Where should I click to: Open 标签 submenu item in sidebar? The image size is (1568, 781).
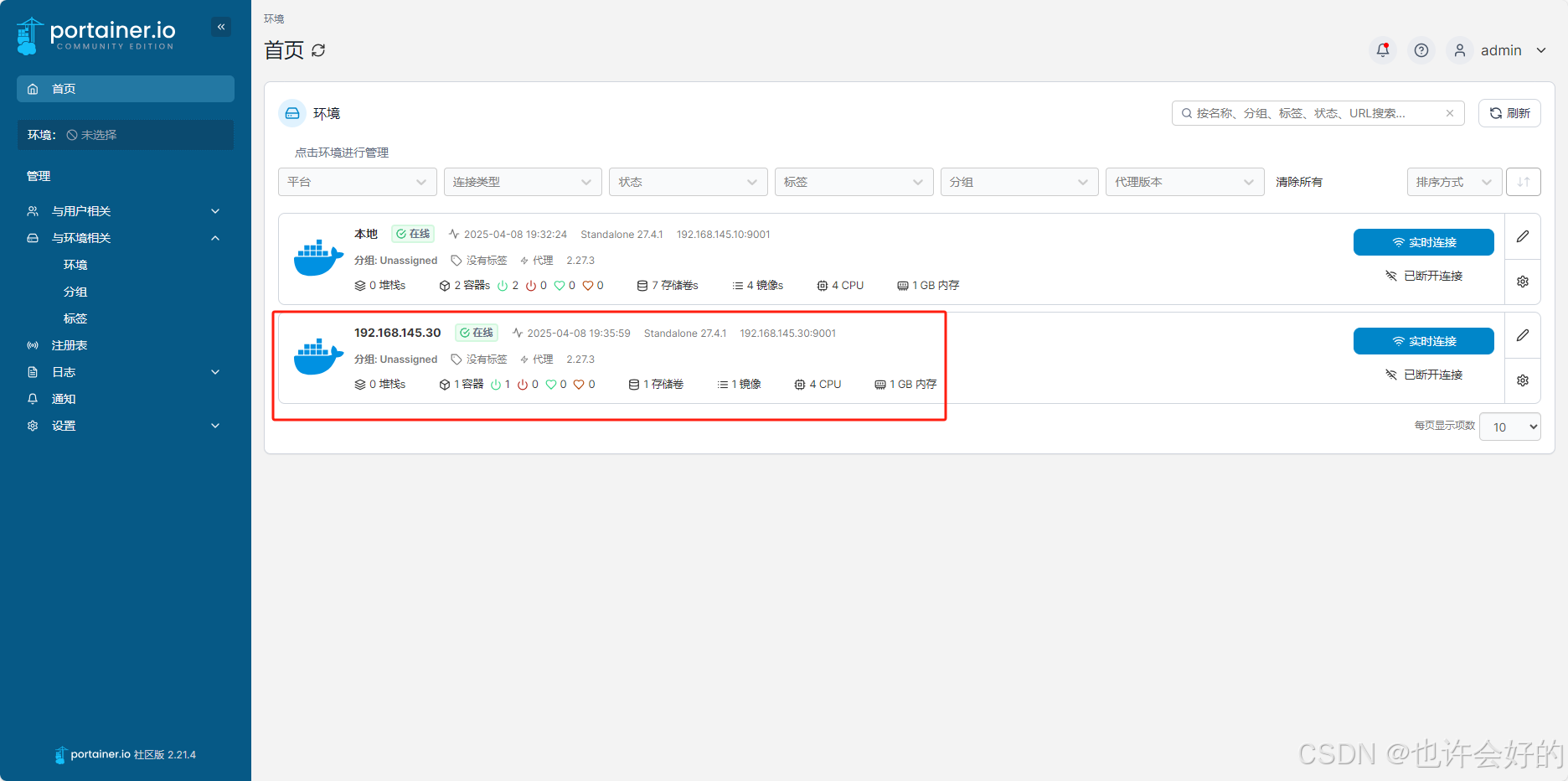coord(75,318)
